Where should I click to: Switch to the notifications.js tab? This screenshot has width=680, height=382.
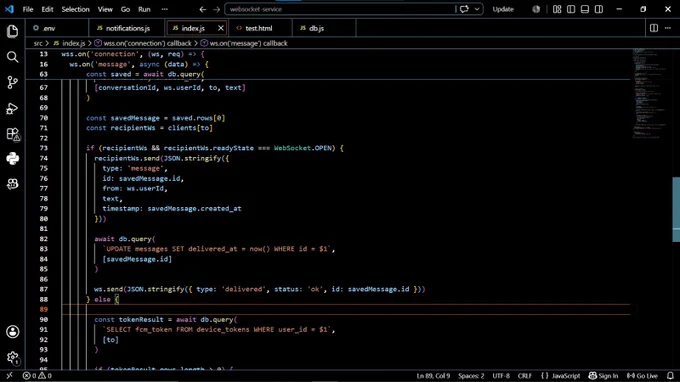pos(128,28)
